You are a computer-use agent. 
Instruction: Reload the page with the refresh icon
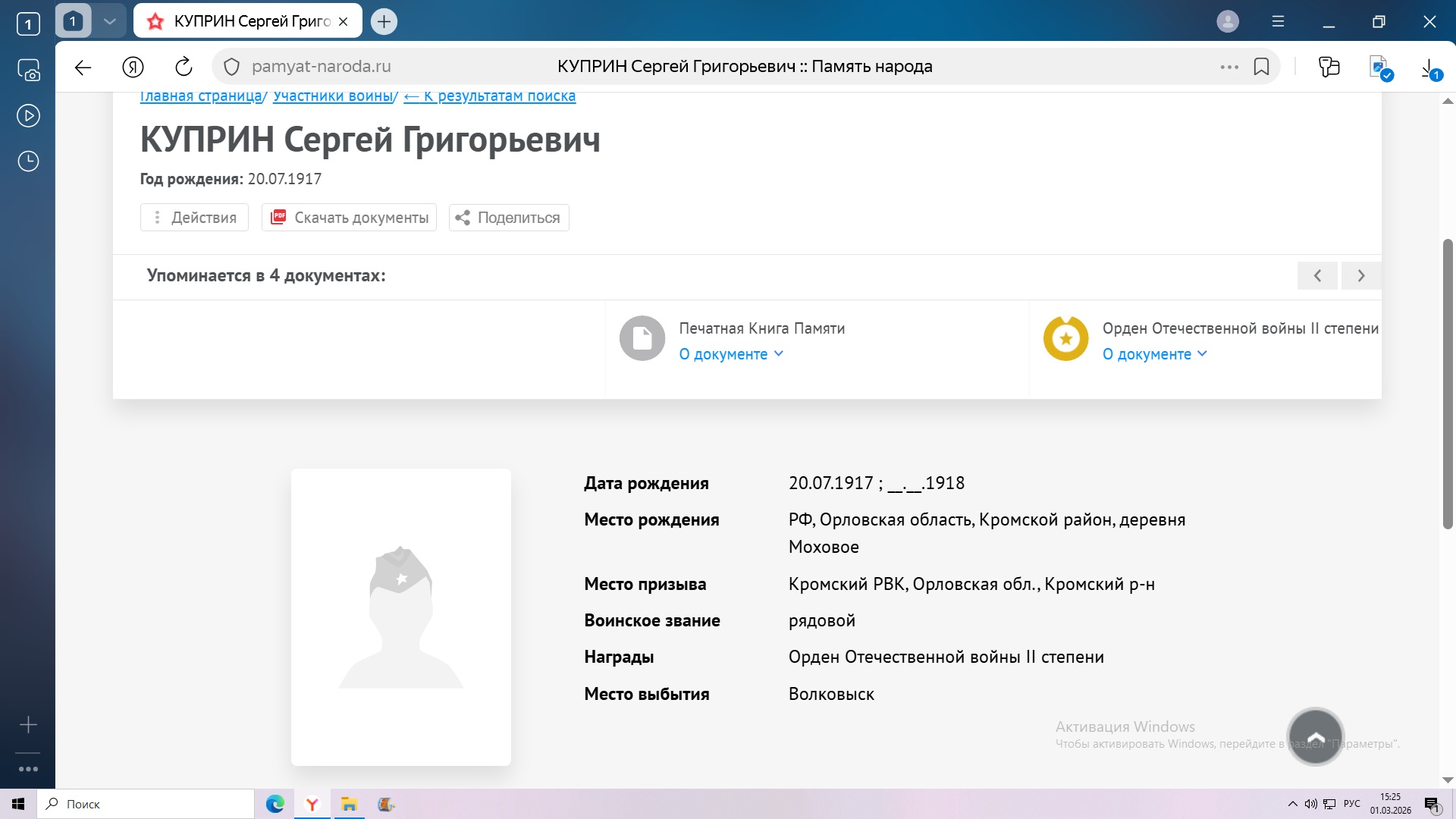[x=184, y=67]
